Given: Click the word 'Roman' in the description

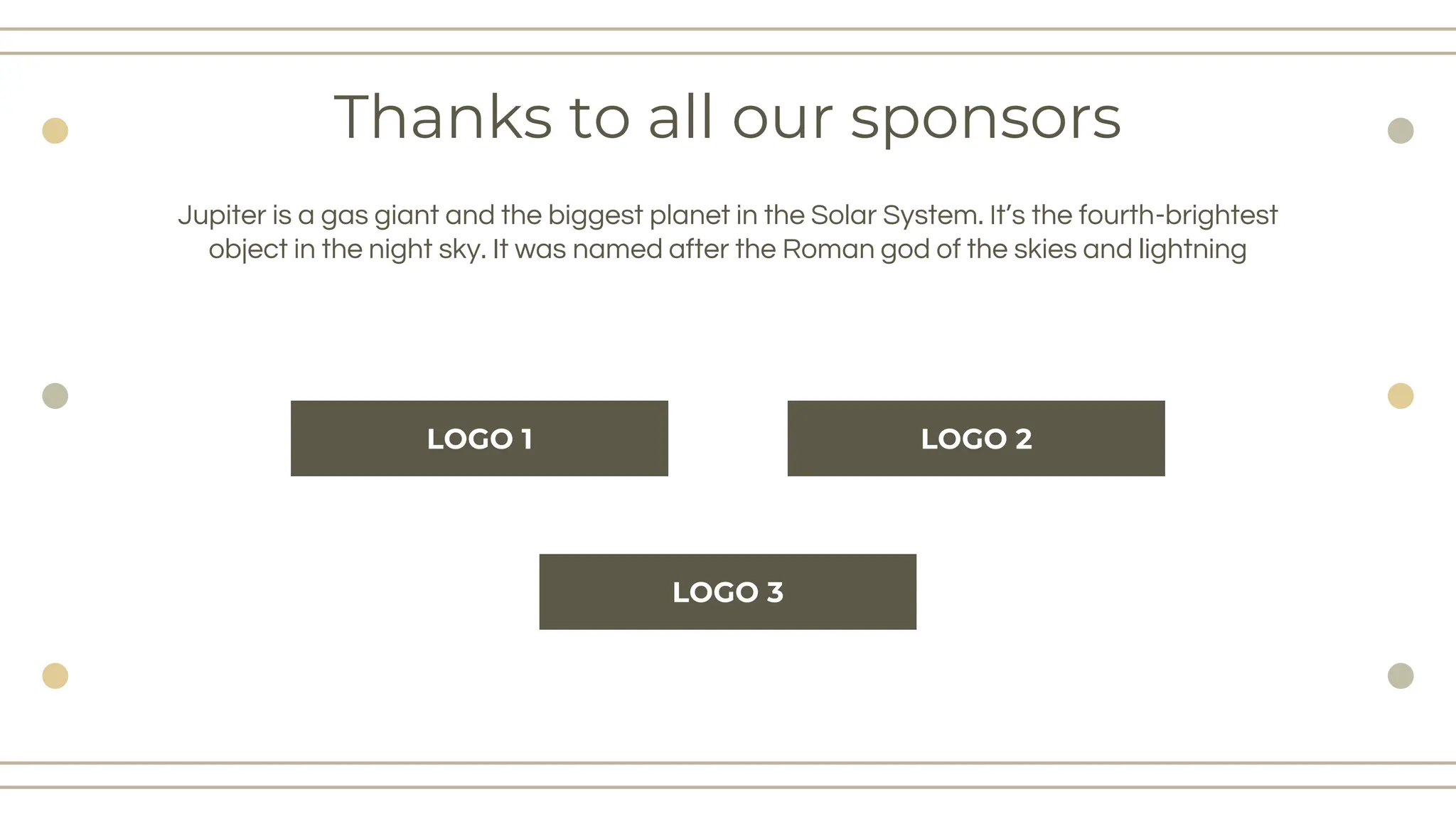Looking at the screenshot, I should (x=828, y=250).
